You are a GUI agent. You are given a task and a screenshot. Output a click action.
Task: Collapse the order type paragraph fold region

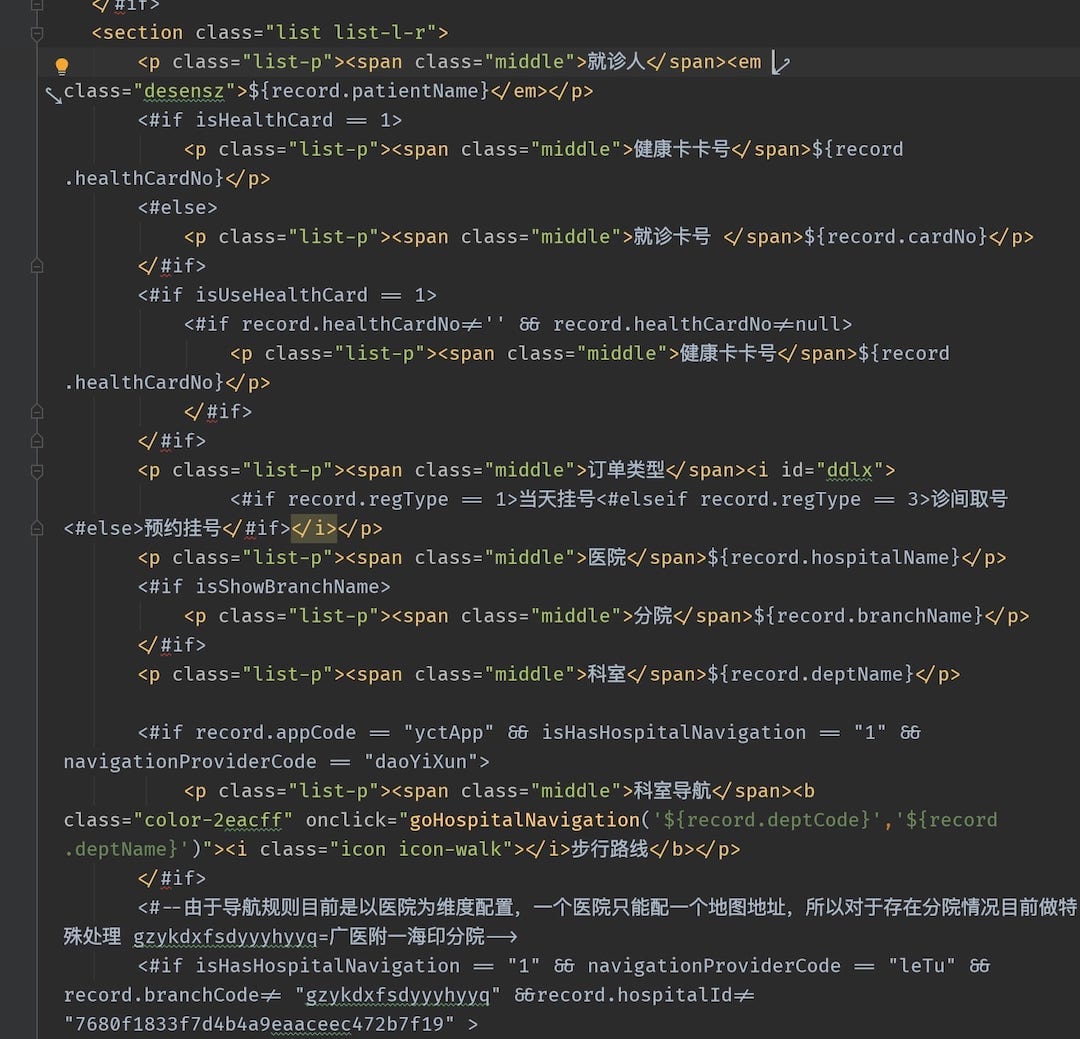coord(37,469)
